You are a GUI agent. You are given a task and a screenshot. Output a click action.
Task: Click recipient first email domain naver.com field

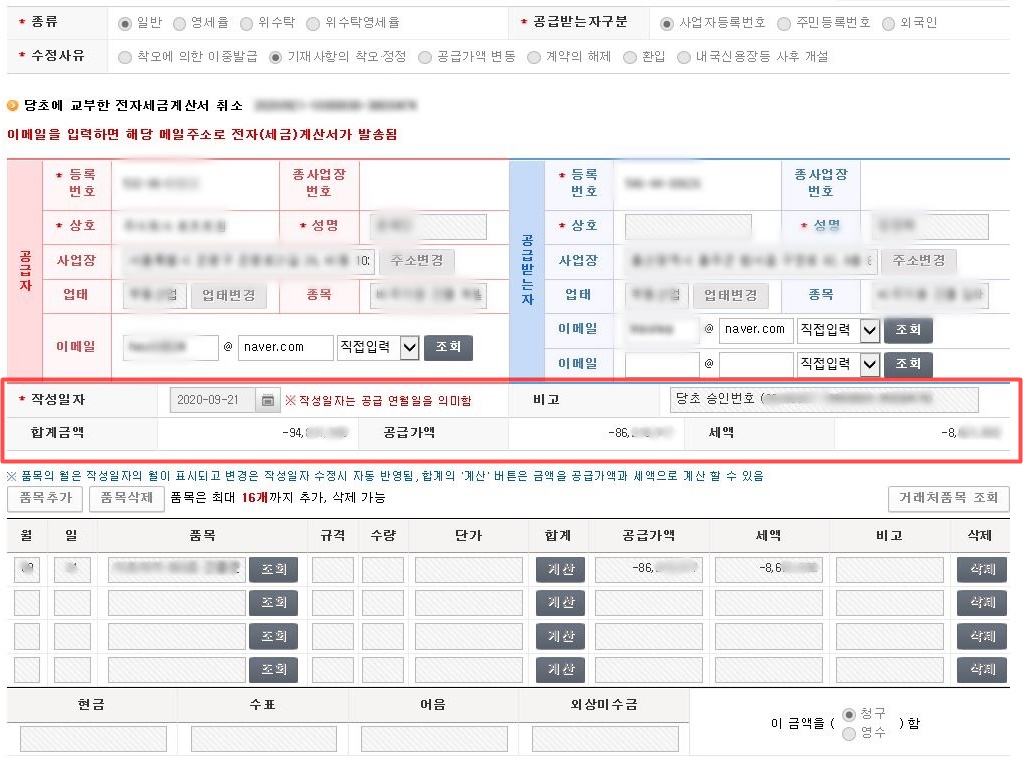(756, 331)
